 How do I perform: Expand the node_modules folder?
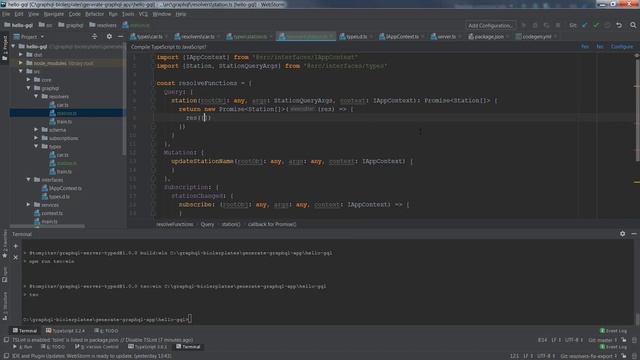click(x=21, y=63)
